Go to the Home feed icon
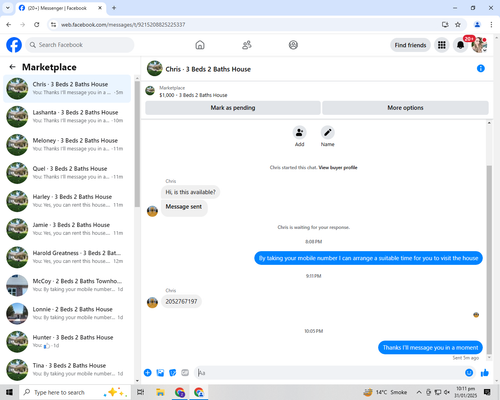500x400 pixels. tap(200, 45)
